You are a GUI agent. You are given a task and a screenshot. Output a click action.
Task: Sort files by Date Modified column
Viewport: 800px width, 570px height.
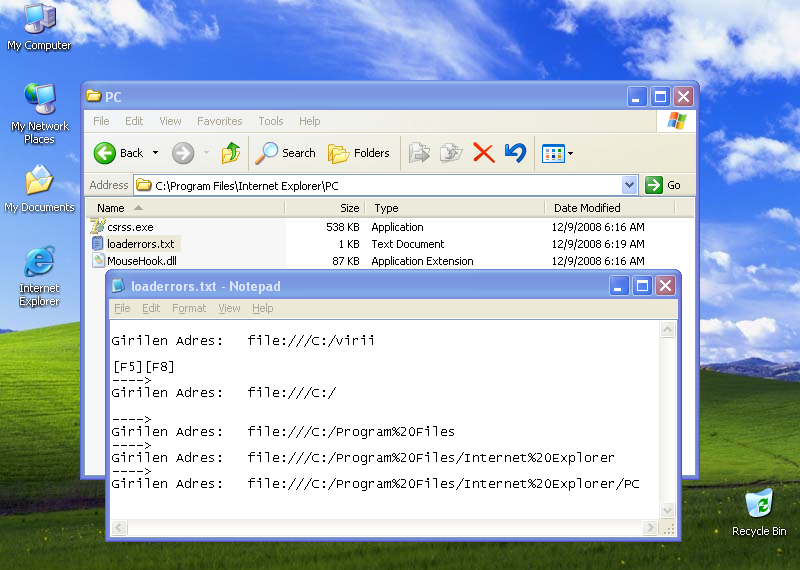pos(610,208)
